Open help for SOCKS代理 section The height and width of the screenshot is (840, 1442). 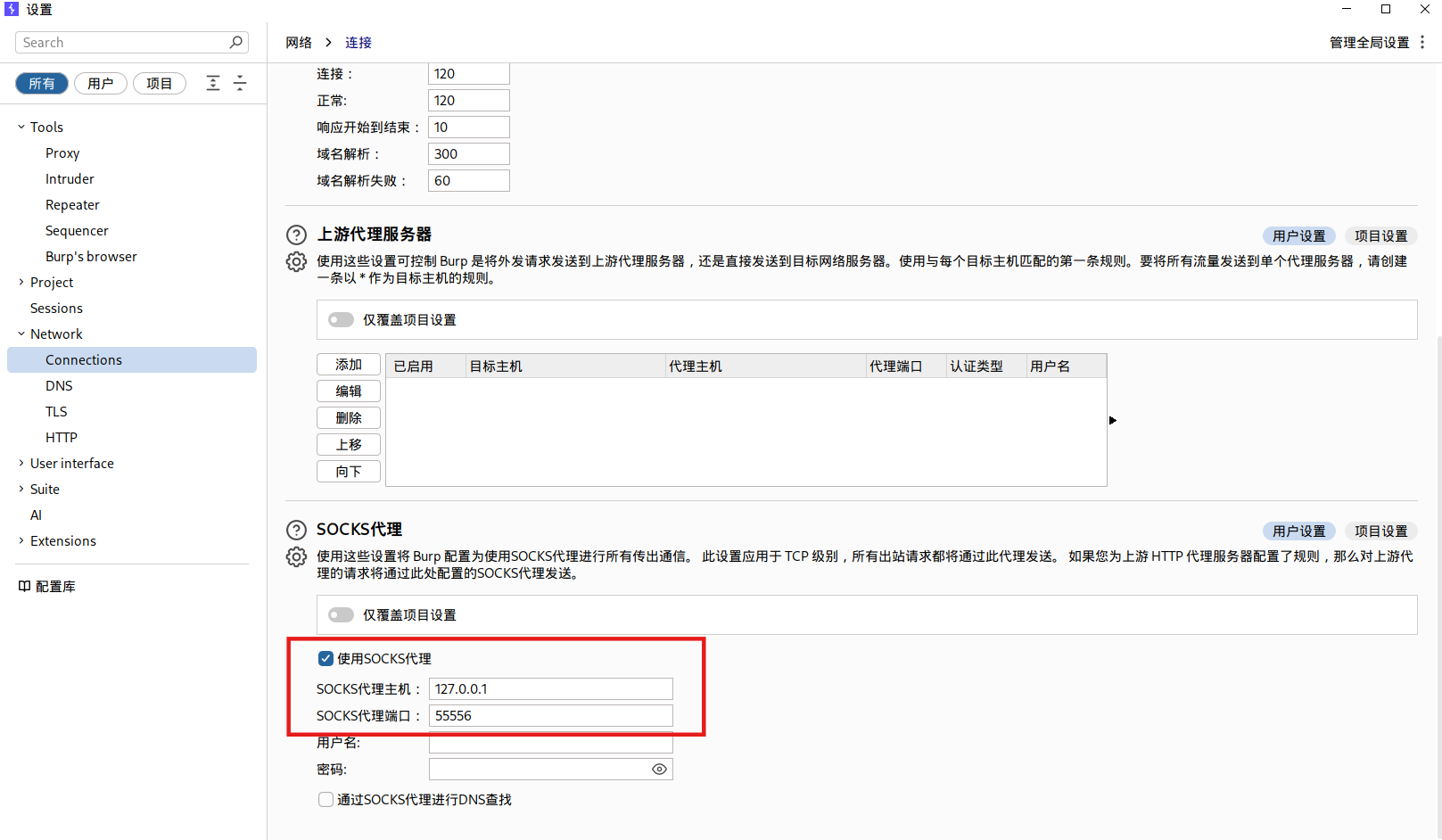296,530
